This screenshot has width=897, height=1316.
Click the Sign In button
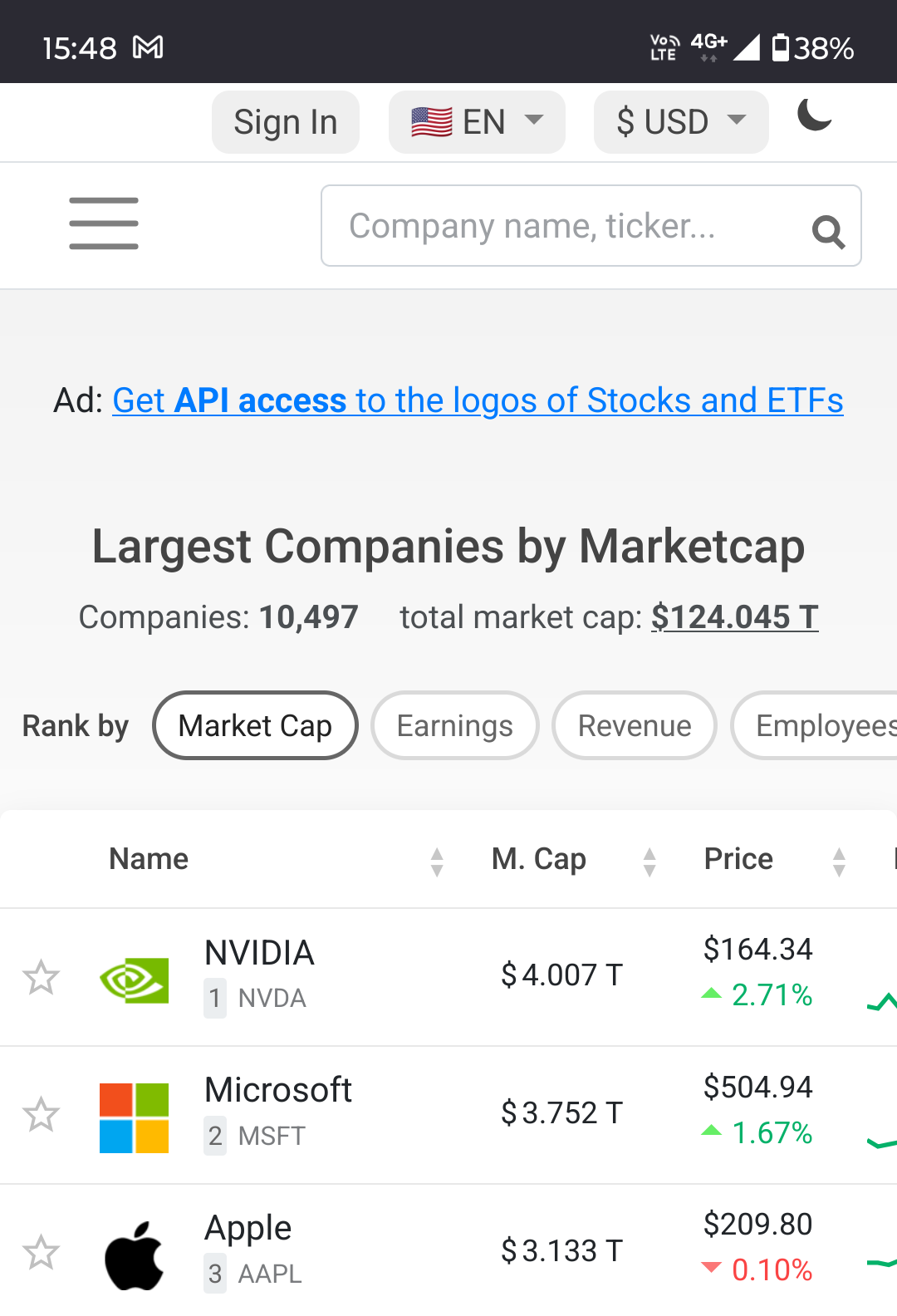click(x=286, y=122)
